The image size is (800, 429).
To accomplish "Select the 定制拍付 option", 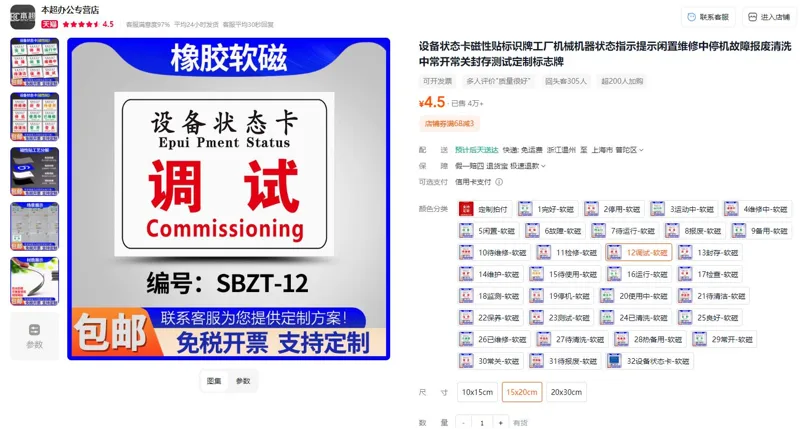I will [484, 209].
